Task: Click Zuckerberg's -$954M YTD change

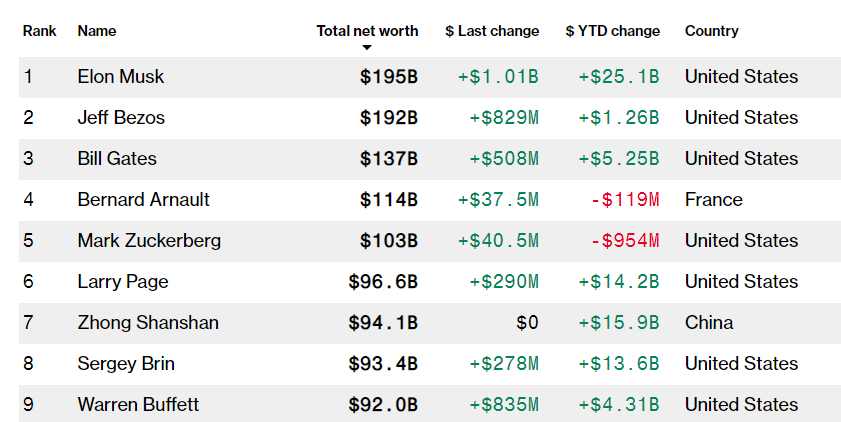Action: click(625, 241)
